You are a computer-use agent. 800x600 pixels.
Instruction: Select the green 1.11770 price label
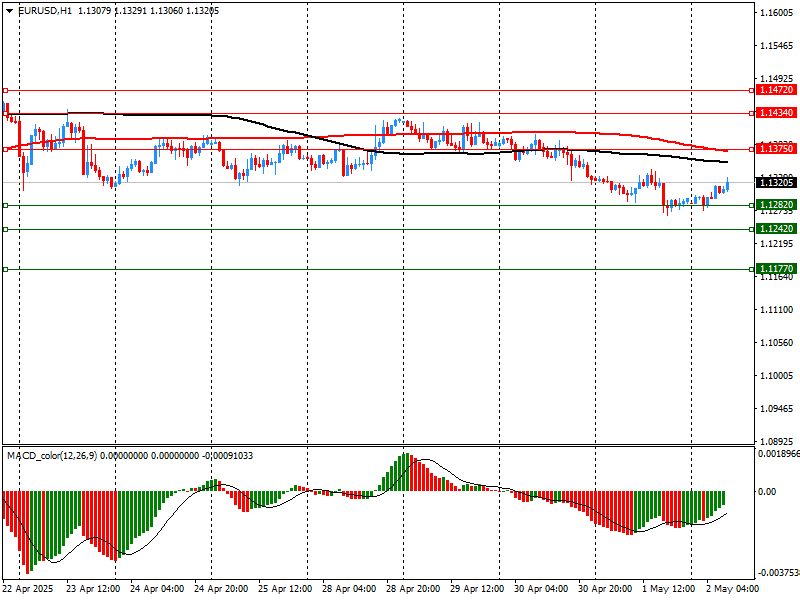[x=776, y=269]
